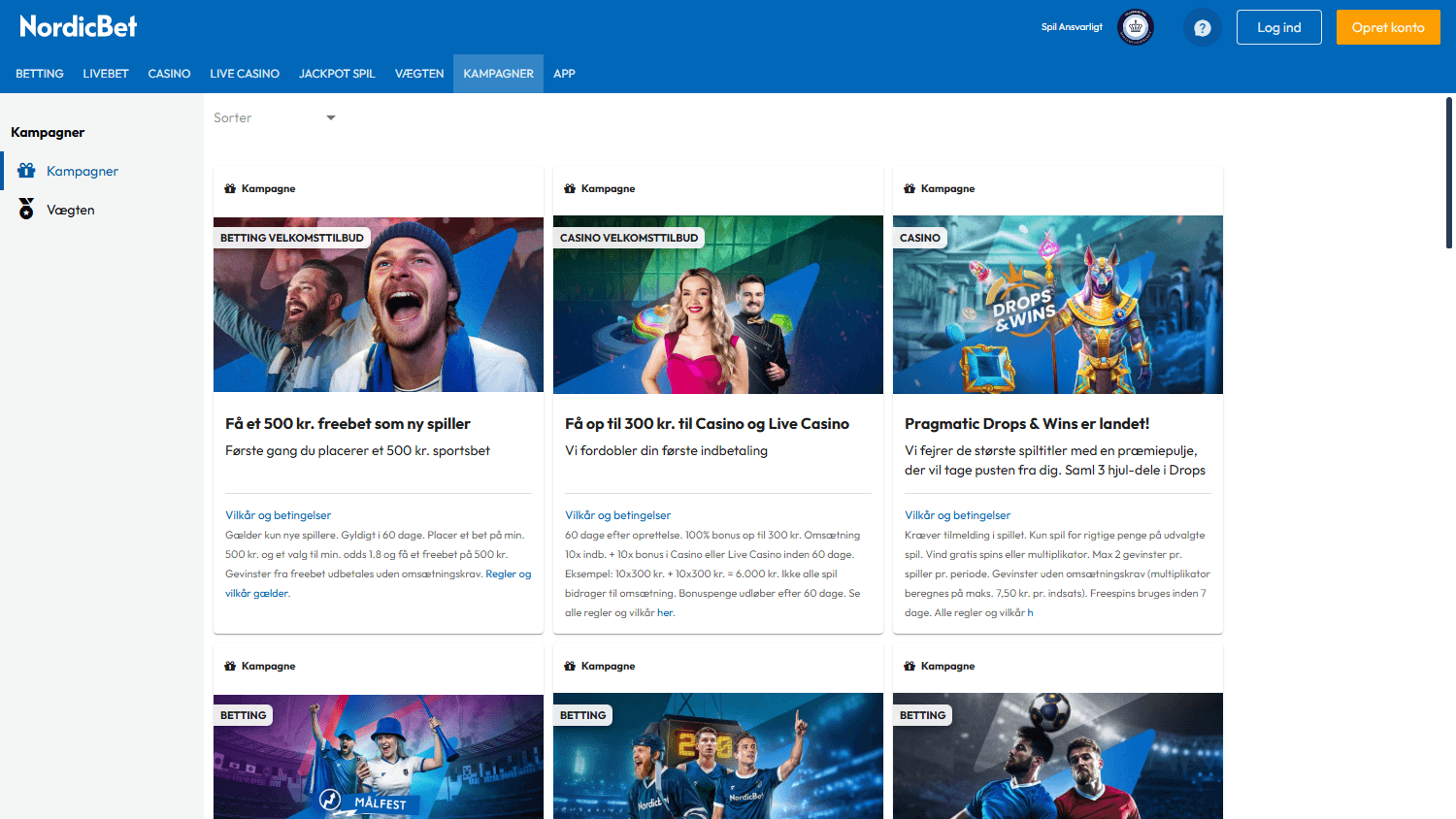Click the NordicBet logo
Screen dimensions: 1456x819
79,26
